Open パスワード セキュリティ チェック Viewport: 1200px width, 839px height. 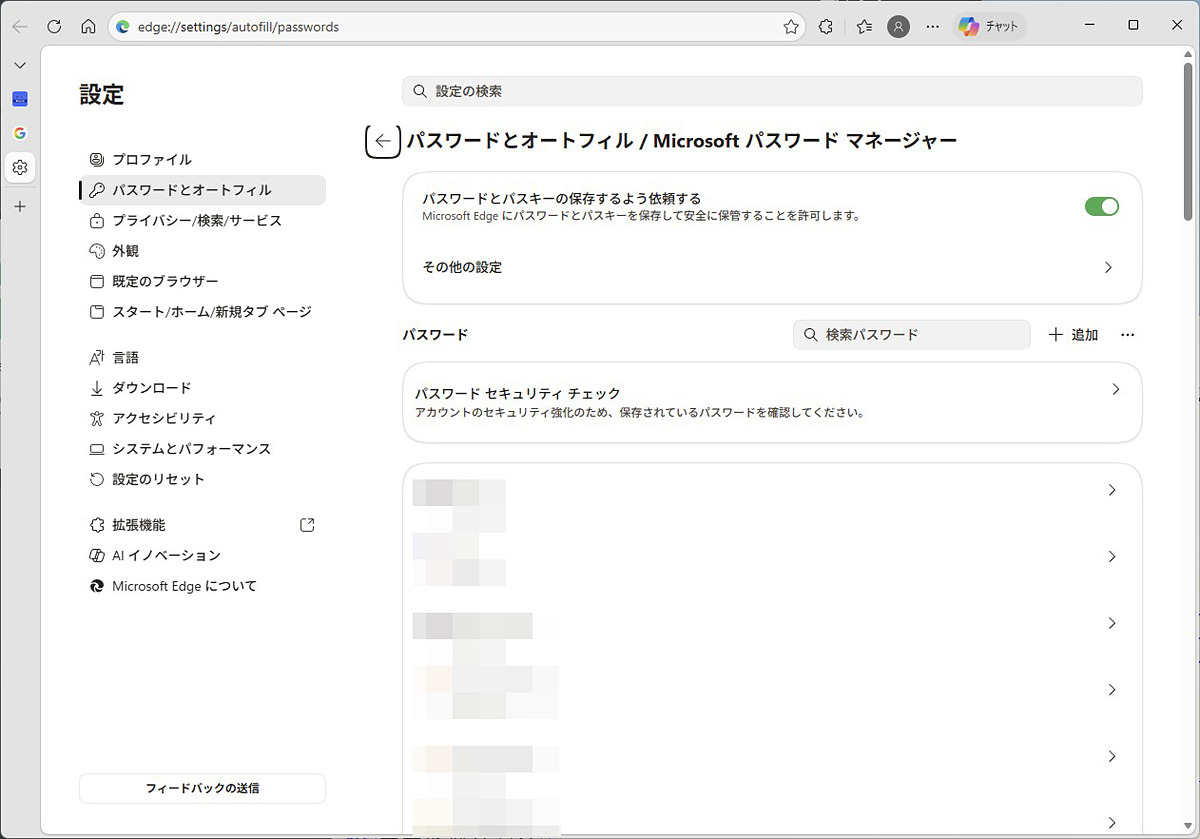772,402
